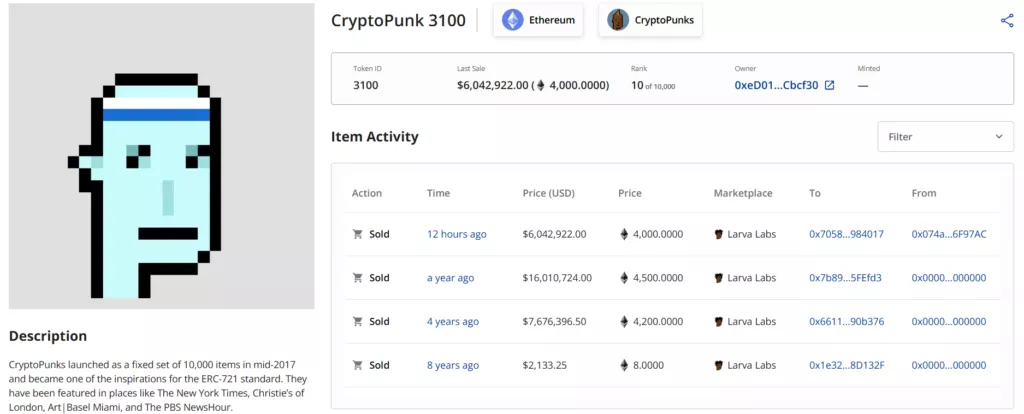Viewport: 1024px width, 414px height.
Task: Click the Ethereum logo icon
Action: pos(513,20)
